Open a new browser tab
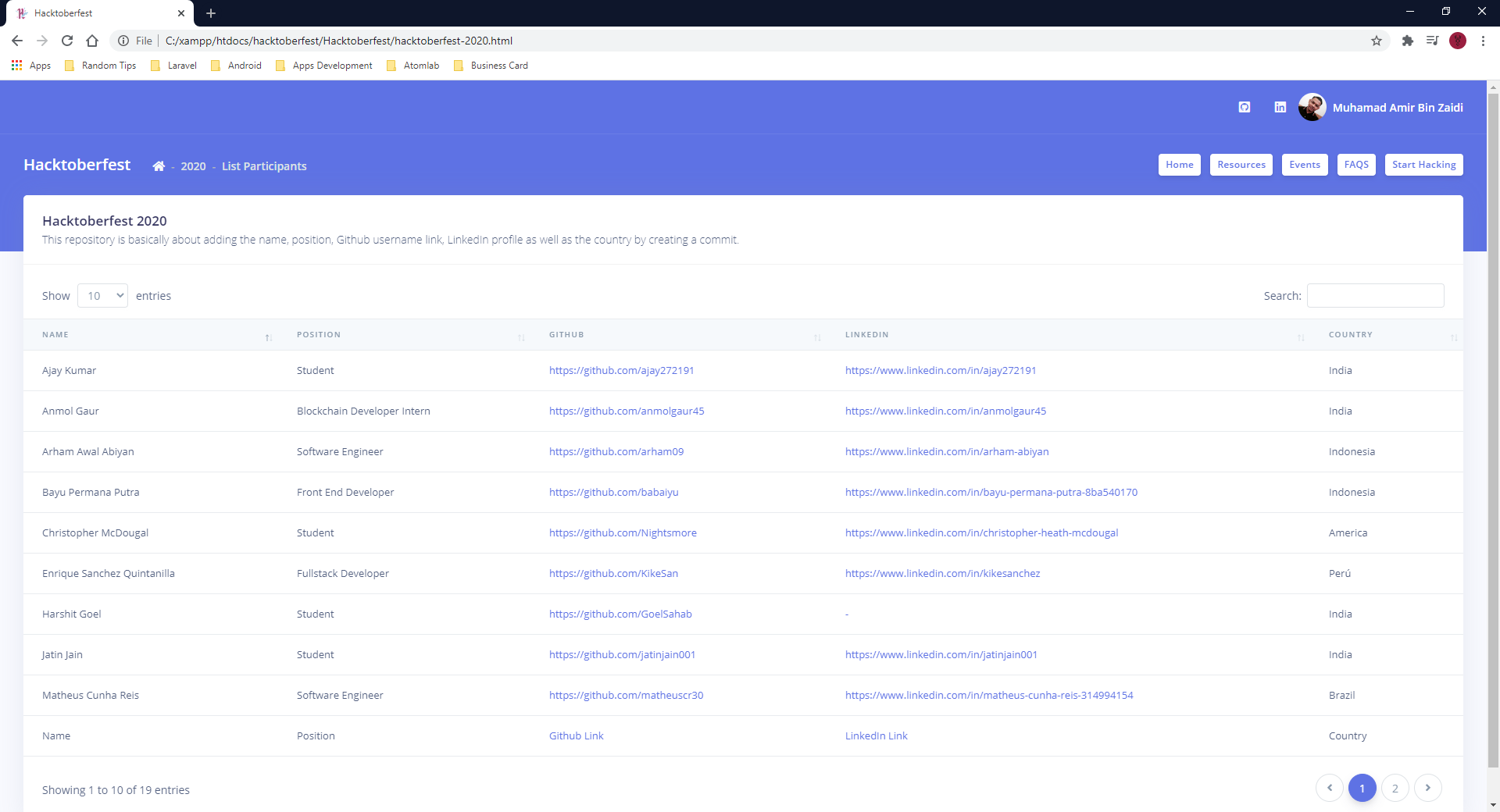Image resolution: width=1500 pixels, height=812 pixels. (x=211, y=13)
